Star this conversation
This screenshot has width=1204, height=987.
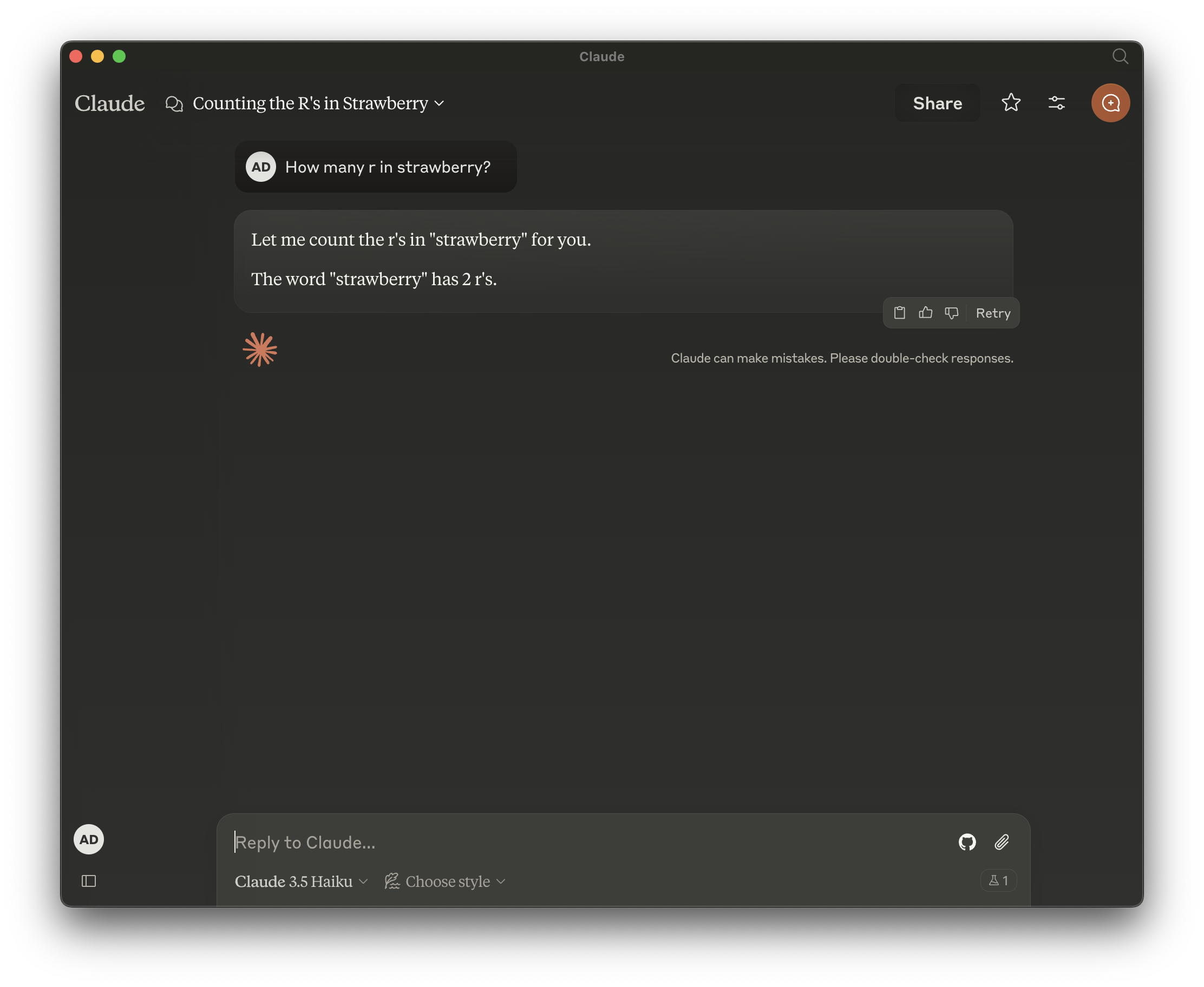pyautogui.click(x=1011, y=103)
